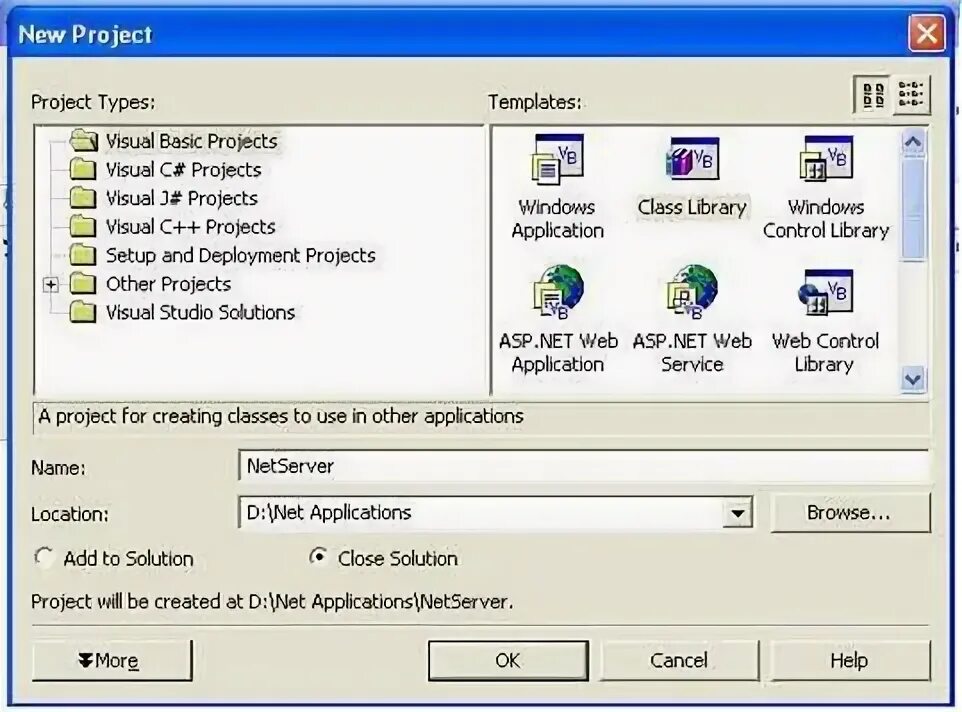The image size is (962, 712).
Task: Click the Help button
Action: (x=848, y=660)
